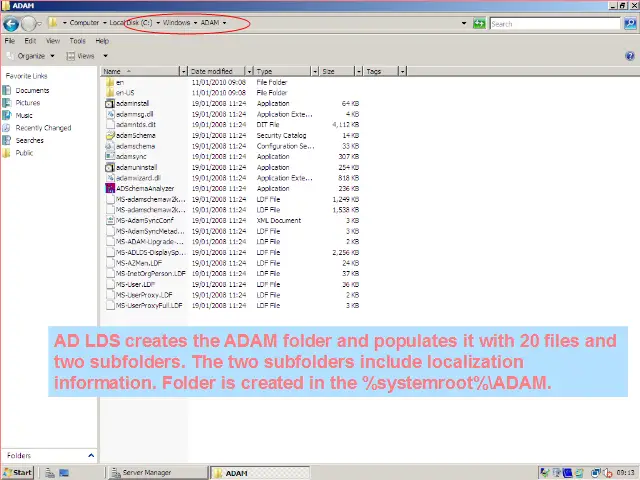Click Computer in the address breadcrumb
640x480 pixels.
coord(84,23)
